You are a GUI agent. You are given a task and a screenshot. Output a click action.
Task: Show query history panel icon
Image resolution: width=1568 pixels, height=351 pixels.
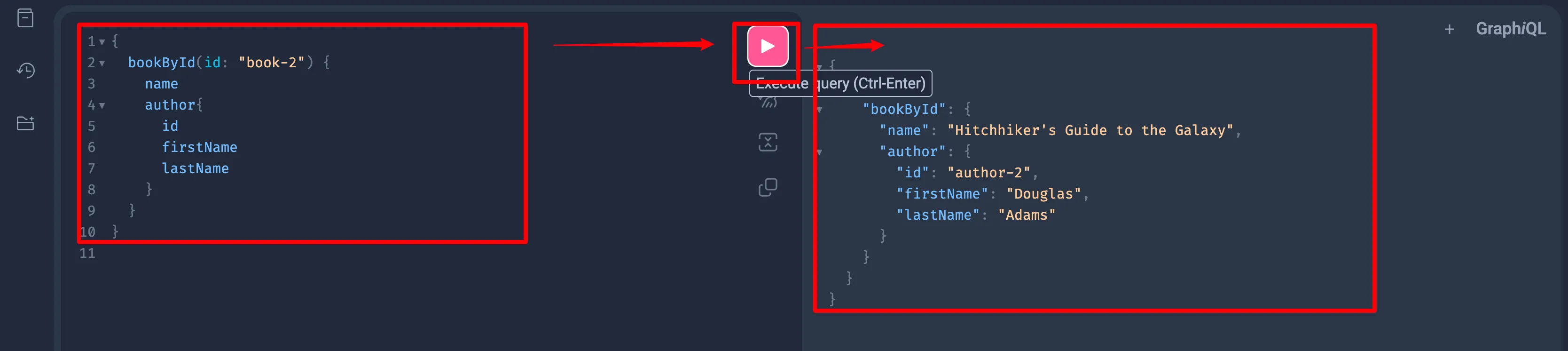[25, 70]
